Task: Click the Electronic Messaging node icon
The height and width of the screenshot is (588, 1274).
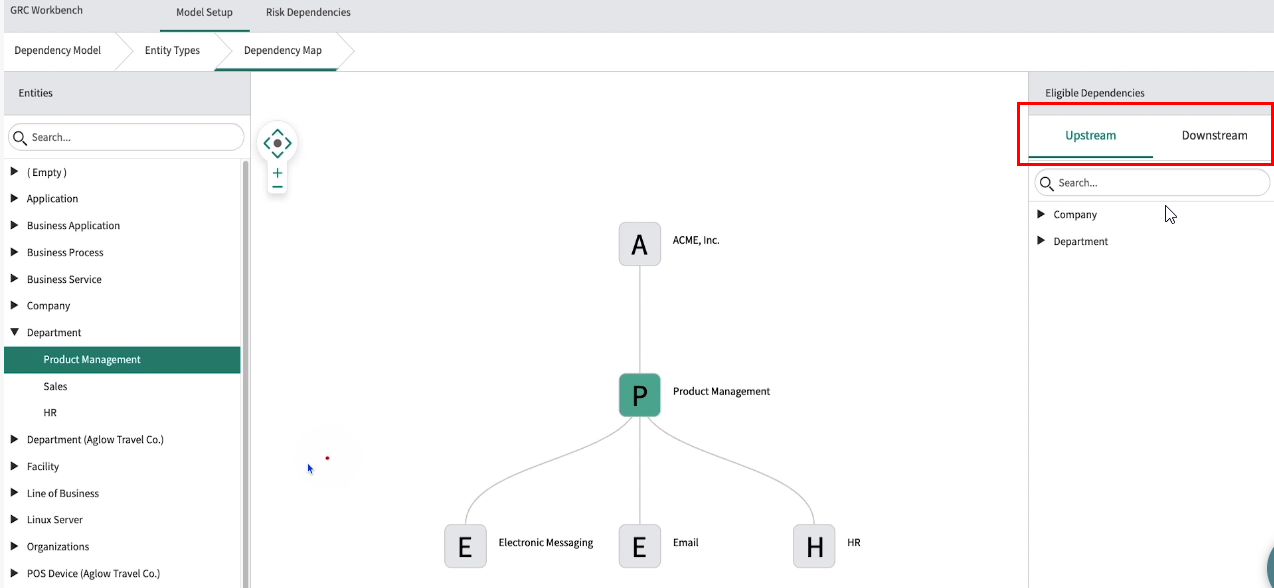Action: point(465,546)
